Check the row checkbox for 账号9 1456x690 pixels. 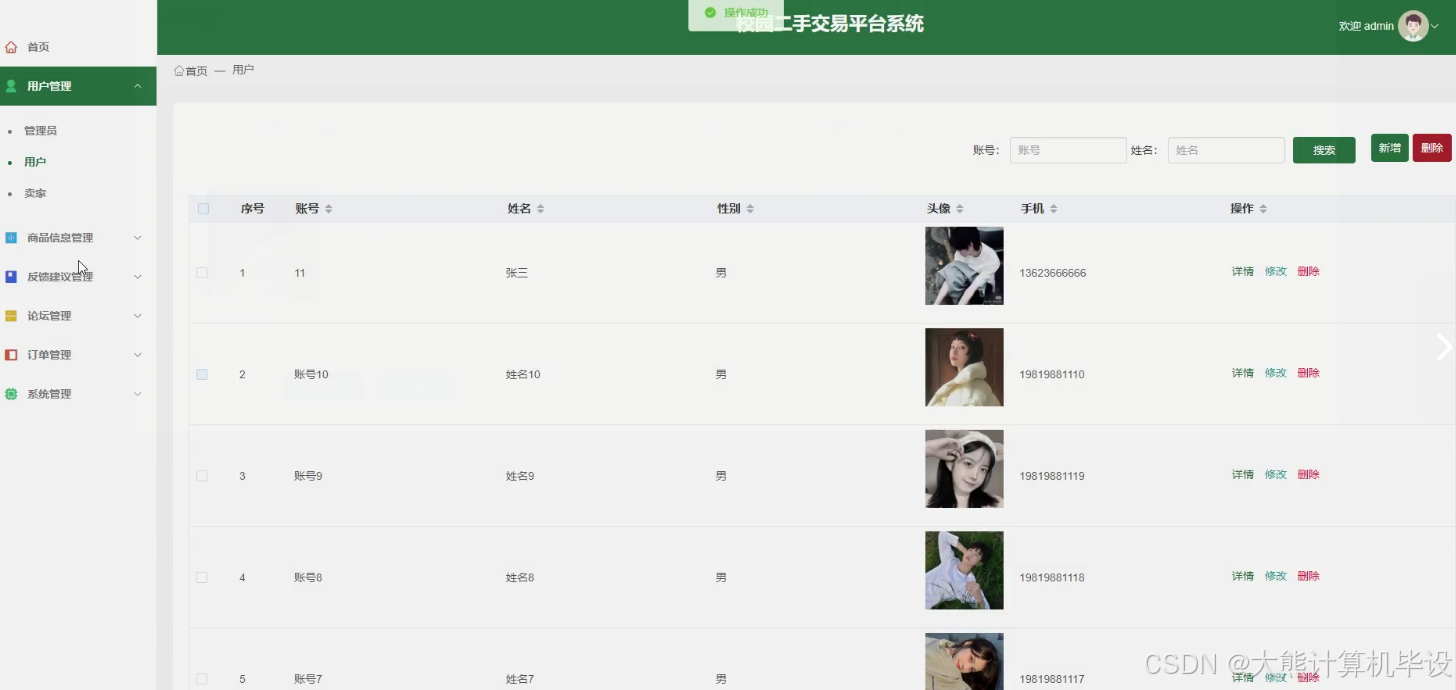[x=202, y=476]
